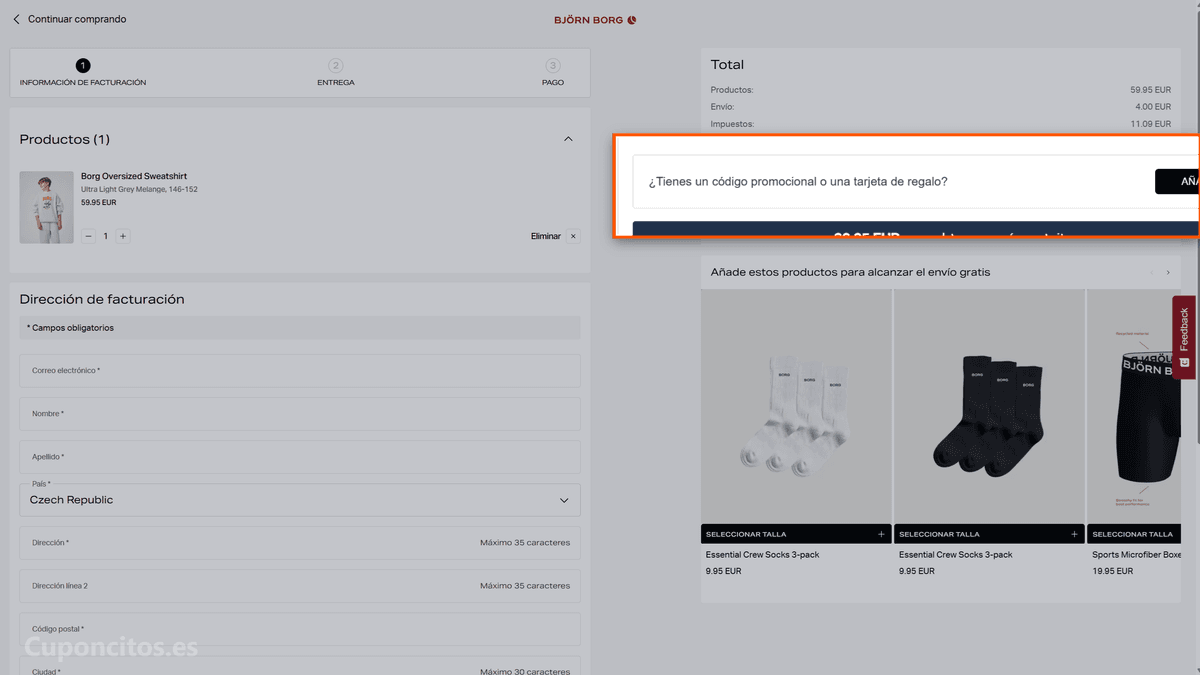This screenshot has height=675, width=1200.
Task: Click the white crew socks product image
Action: (x=796, y=407)
